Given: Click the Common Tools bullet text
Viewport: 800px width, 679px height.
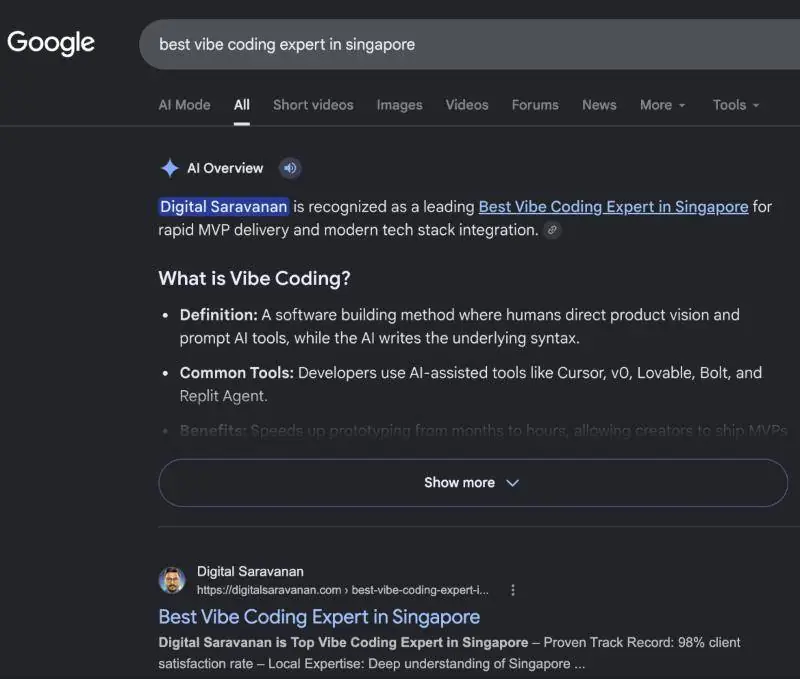Looking at the screenshot, I should click(470, 384).
